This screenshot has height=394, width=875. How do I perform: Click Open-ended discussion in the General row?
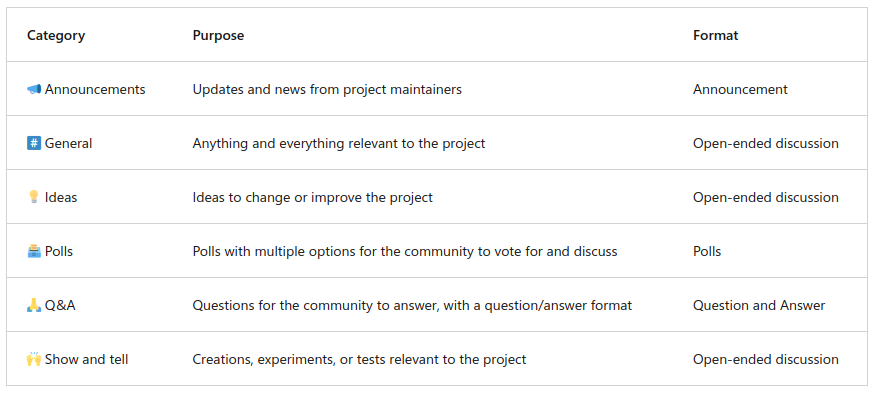[x=766, y=143]
